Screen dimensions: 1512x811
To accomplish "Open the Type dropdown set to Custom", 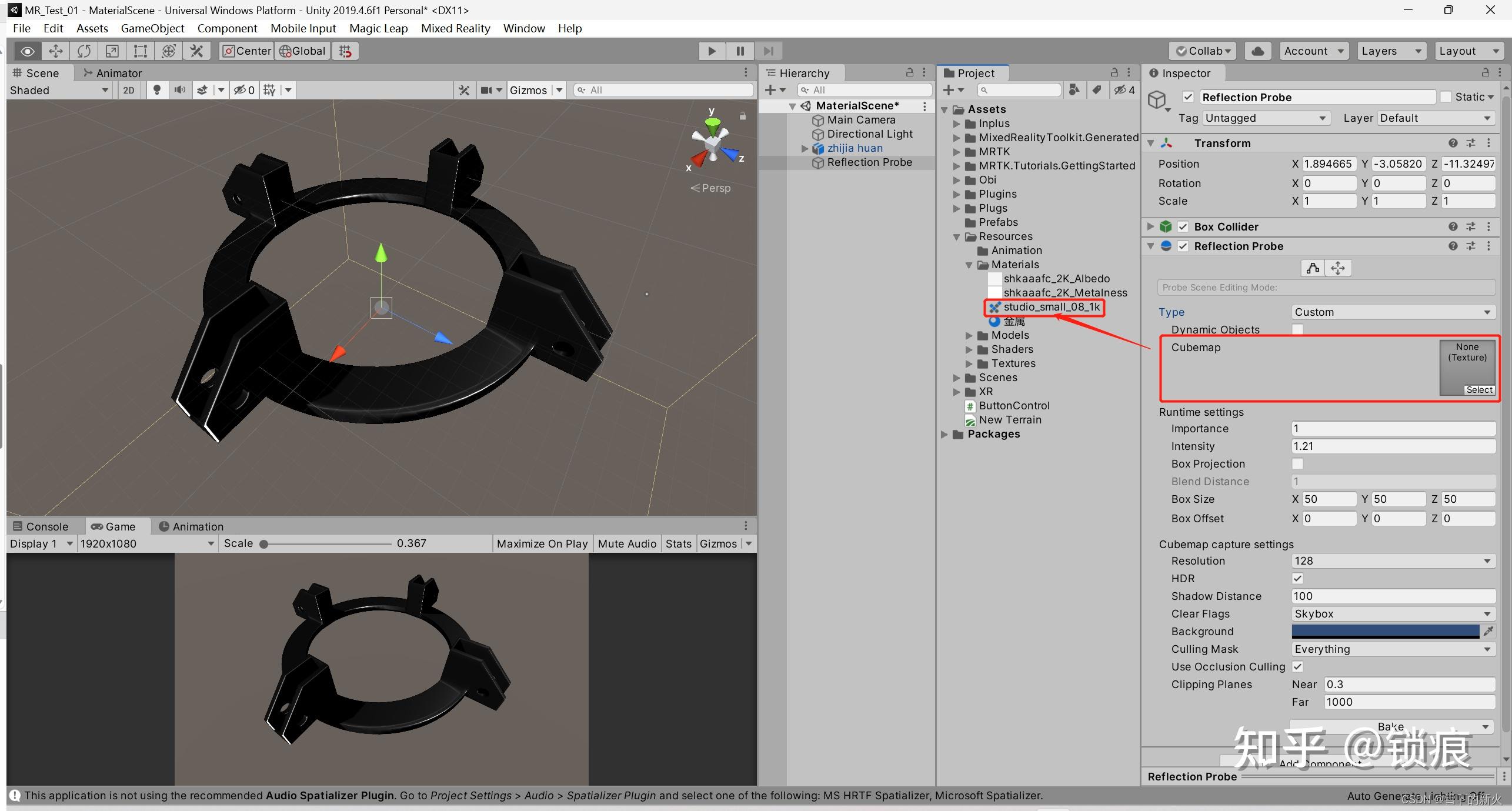I will point(1392,312).
